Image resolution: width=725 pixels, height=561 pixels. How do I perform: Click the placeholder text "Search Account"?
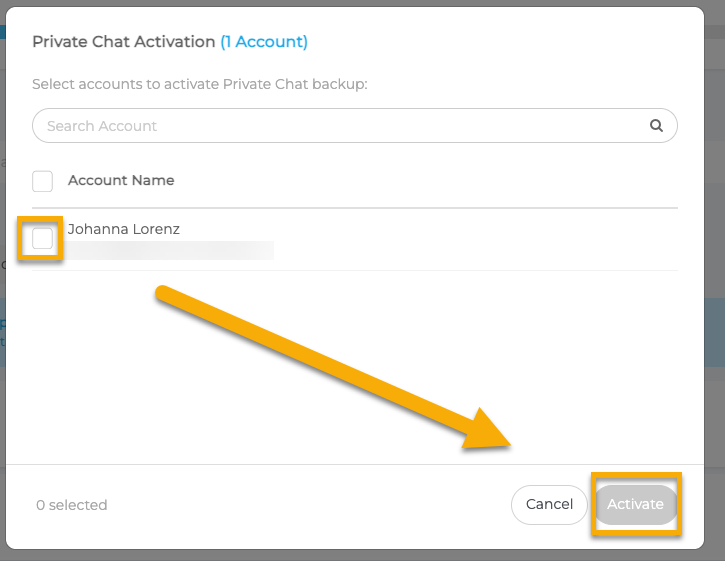pos(102,126)
